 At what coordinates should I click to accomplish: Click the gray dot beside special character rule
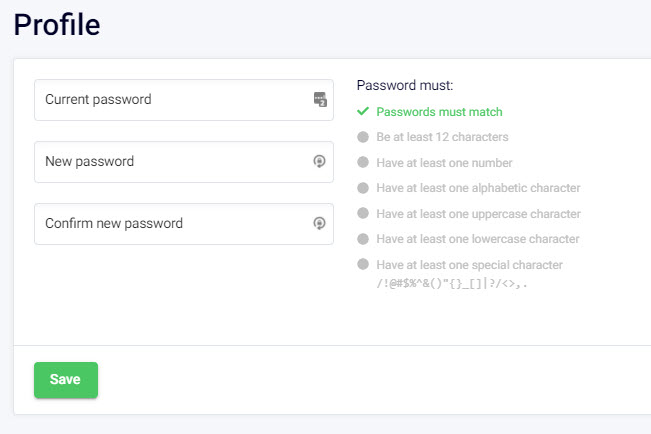coord(363,265)
